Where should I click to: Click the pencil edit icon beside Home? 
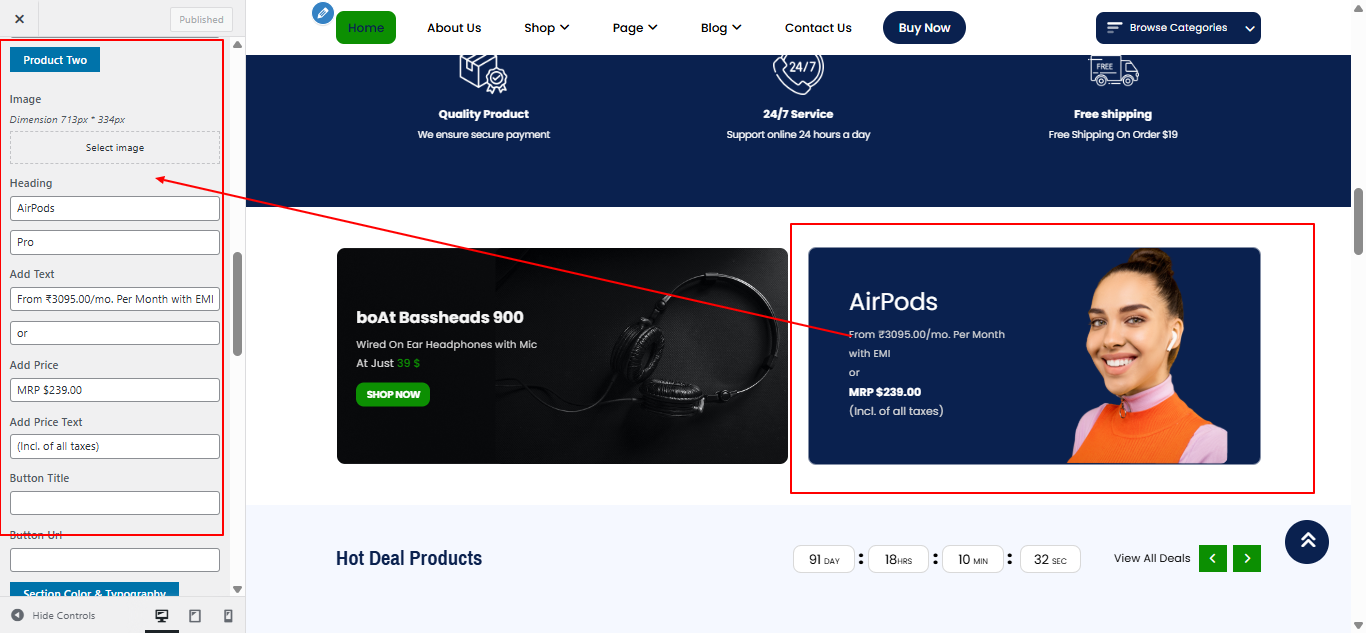(x=322, y=13)
